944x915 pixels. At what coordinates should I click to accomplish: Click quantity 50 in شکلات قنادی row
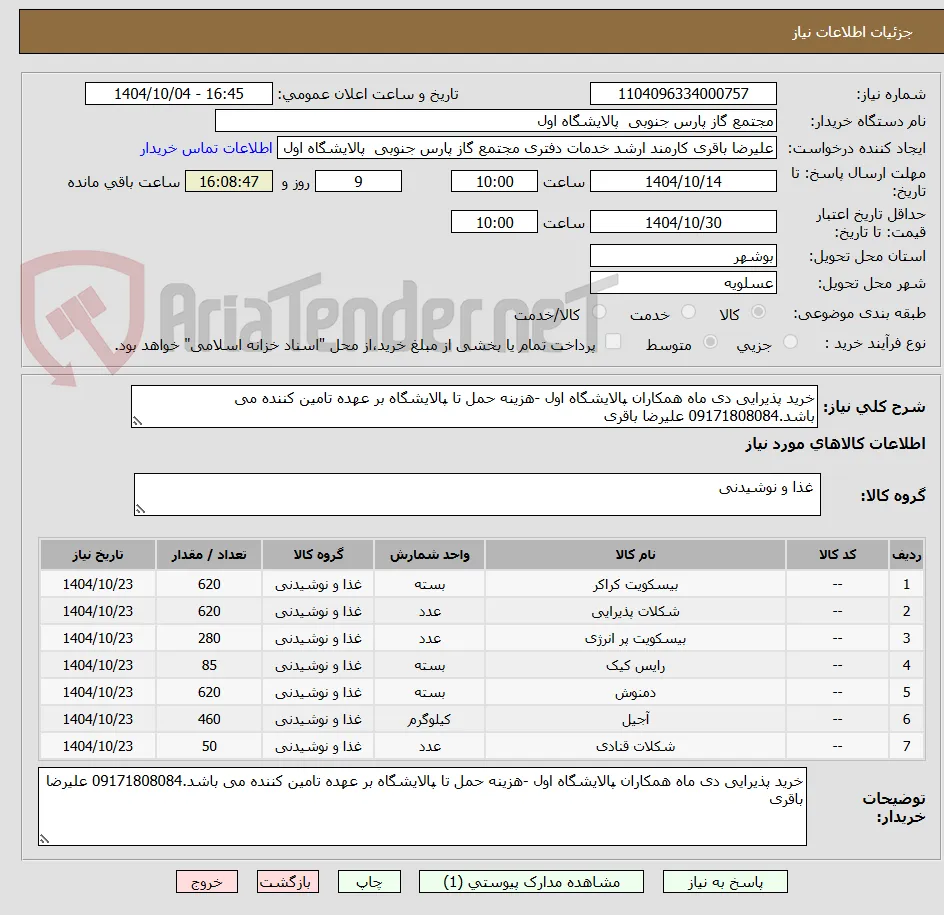(x=209, y=746)
